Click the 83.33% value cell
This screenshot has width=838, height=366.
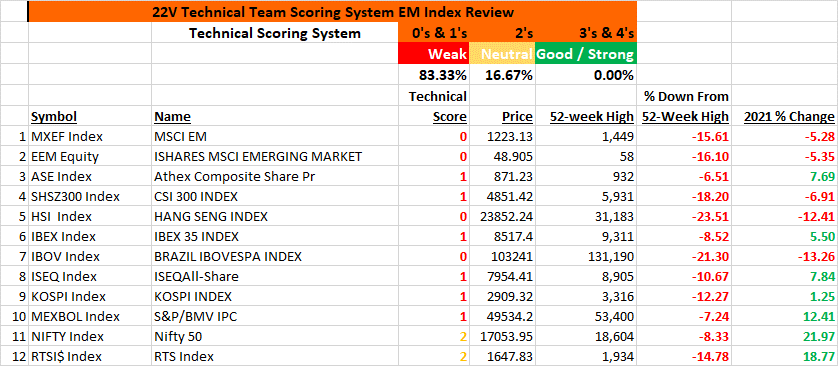point(434,75)
